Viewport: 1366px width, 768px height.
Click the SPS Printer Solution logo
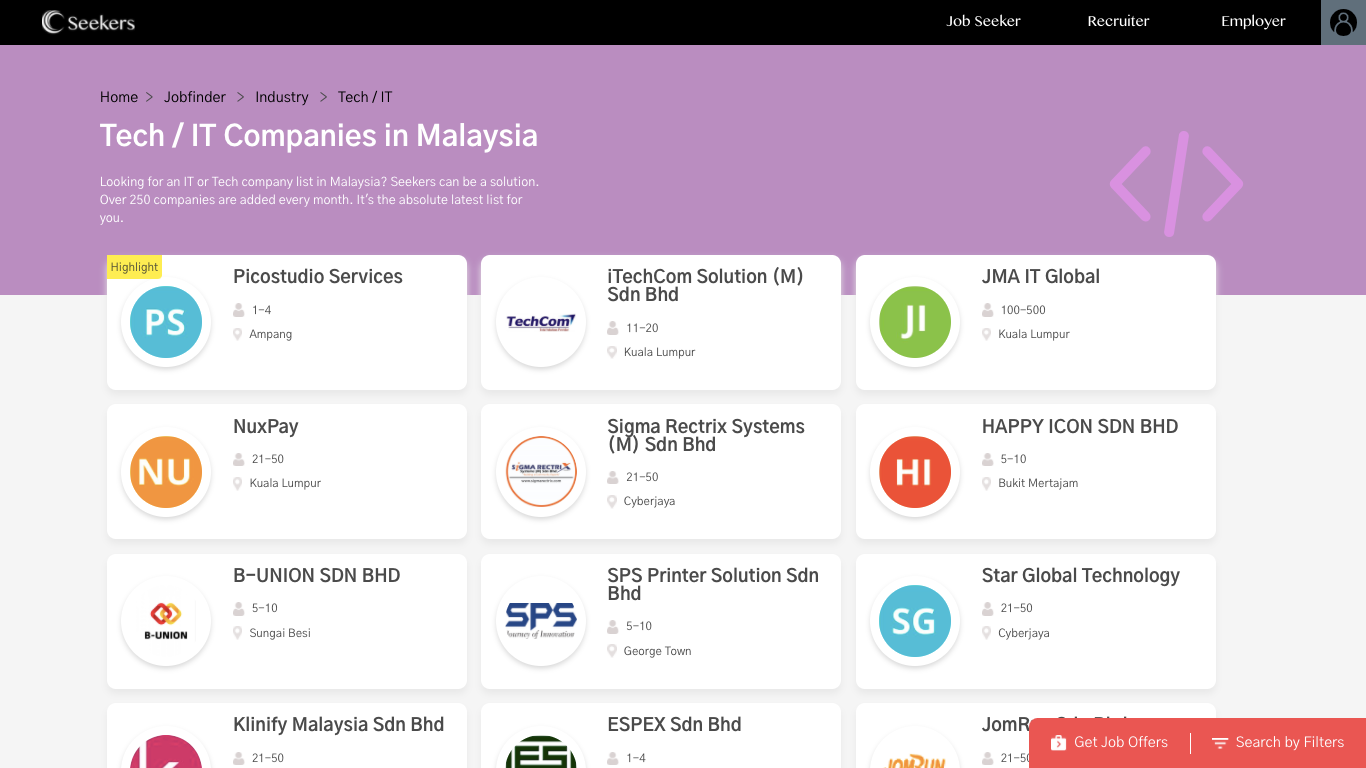(540, 621)
